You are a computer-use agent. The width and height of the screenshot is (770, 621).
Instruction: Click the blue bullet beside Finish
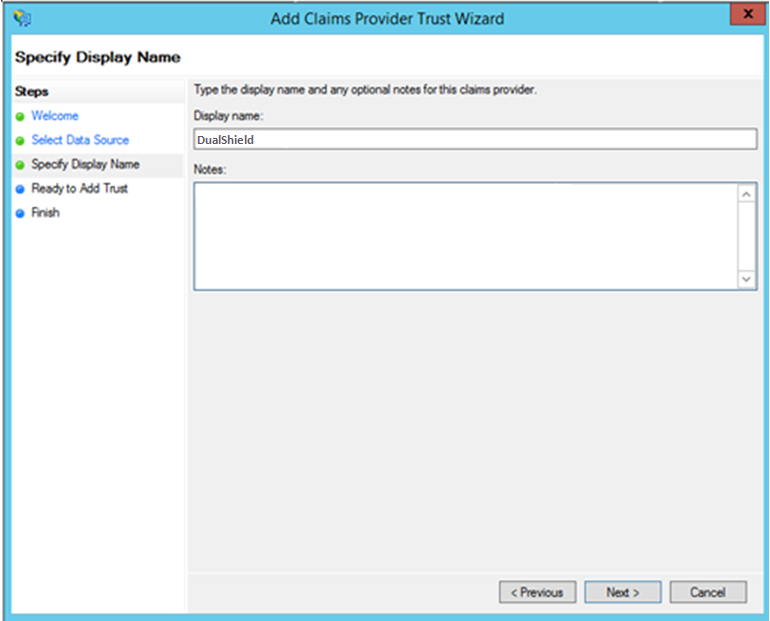click(x=19, y=213)
